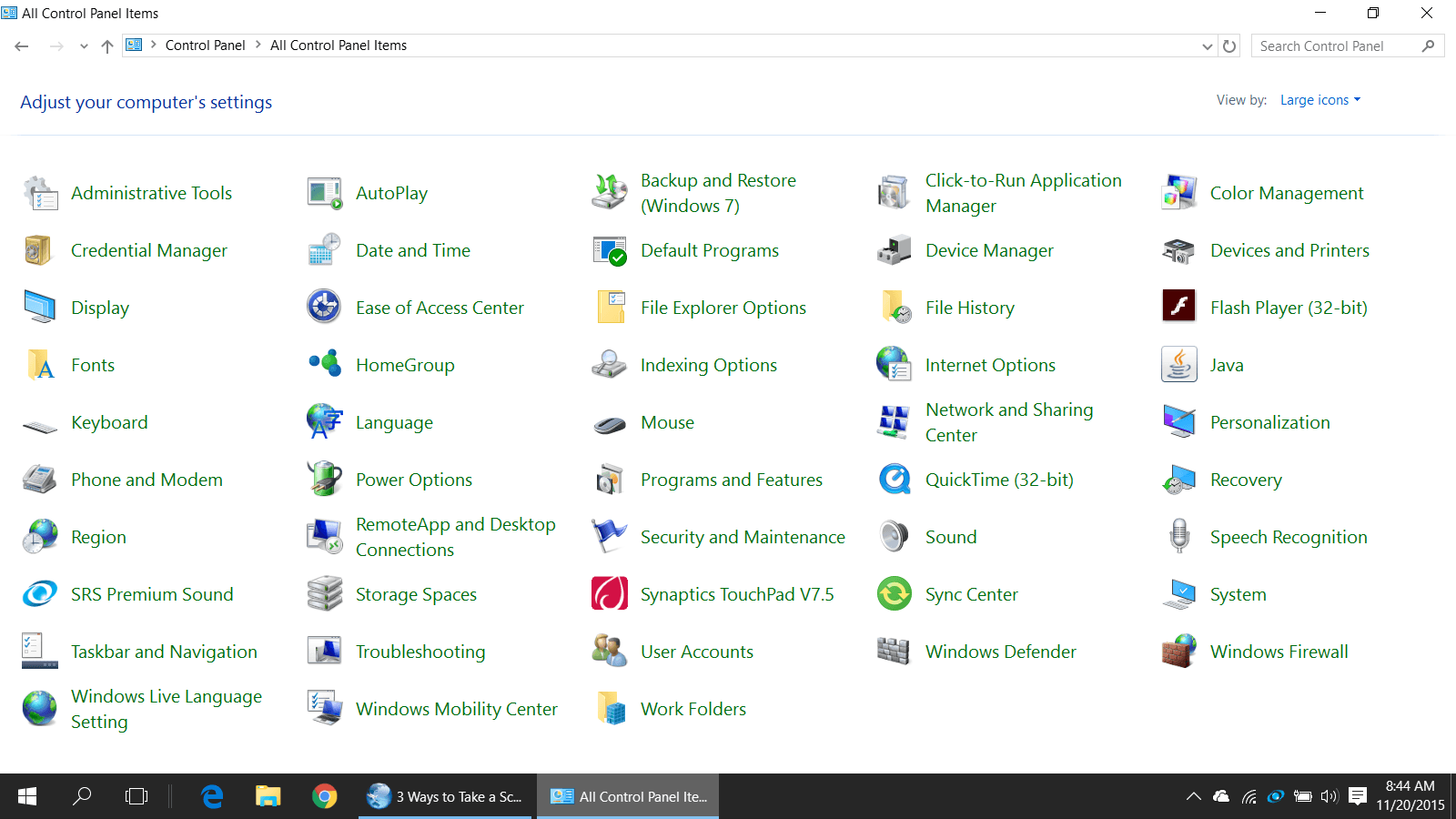Image resolution: width=1456 pixels, height=819 pixels.
Task: Open the Display monitor icon
Action: tap(40, 308)
